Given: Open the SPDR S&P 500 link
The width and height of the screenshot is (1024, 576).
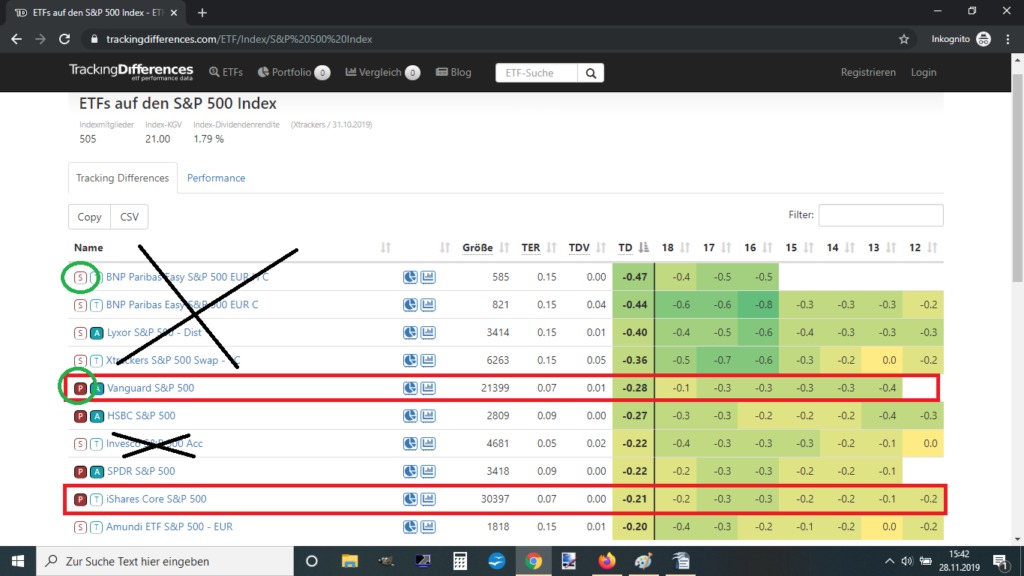Looking at the screenshot, I should point(141,471).
